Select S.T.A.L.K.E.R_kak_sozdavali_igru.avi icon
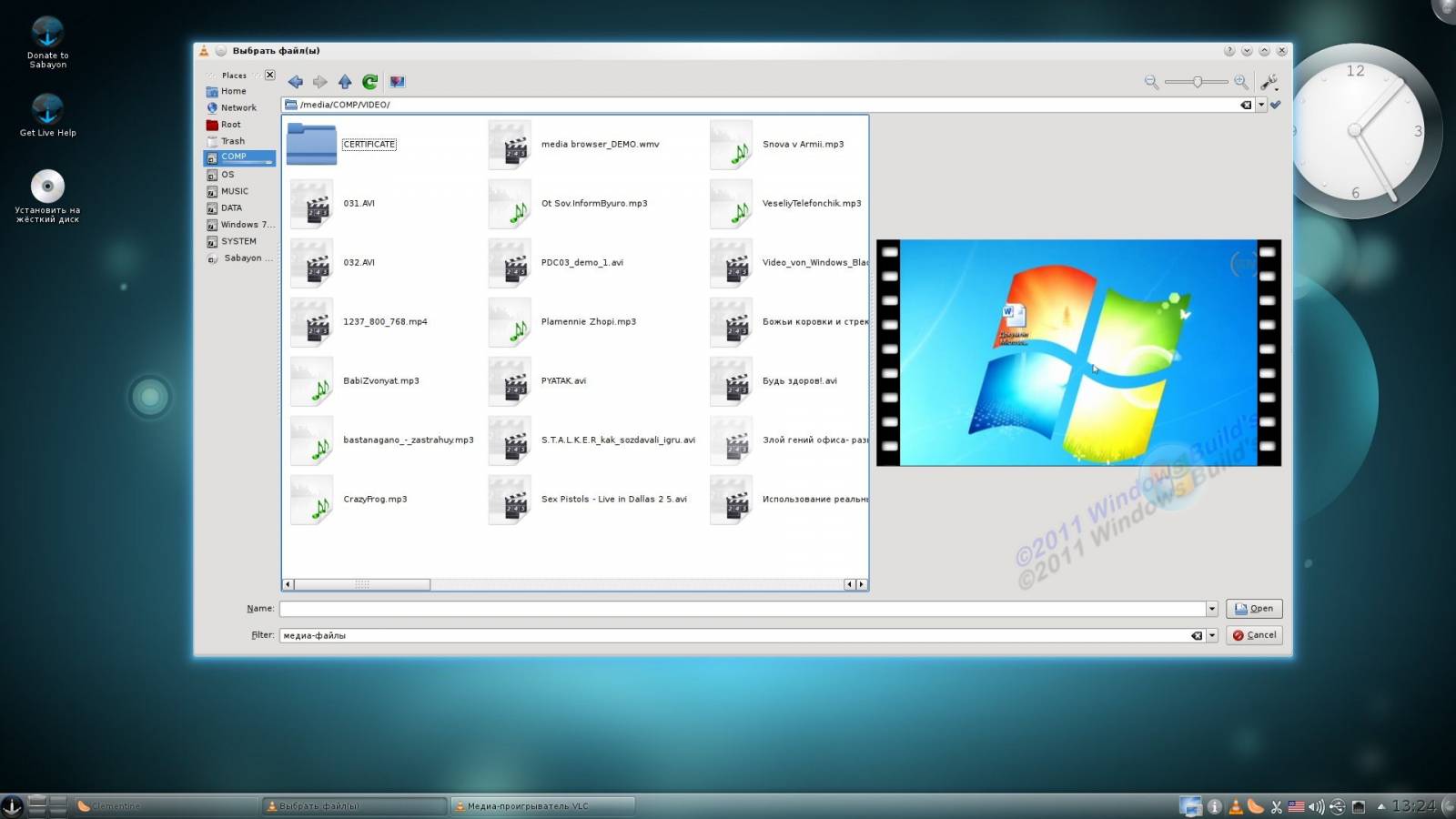The image size is (1456, 819). click(510, 440)
